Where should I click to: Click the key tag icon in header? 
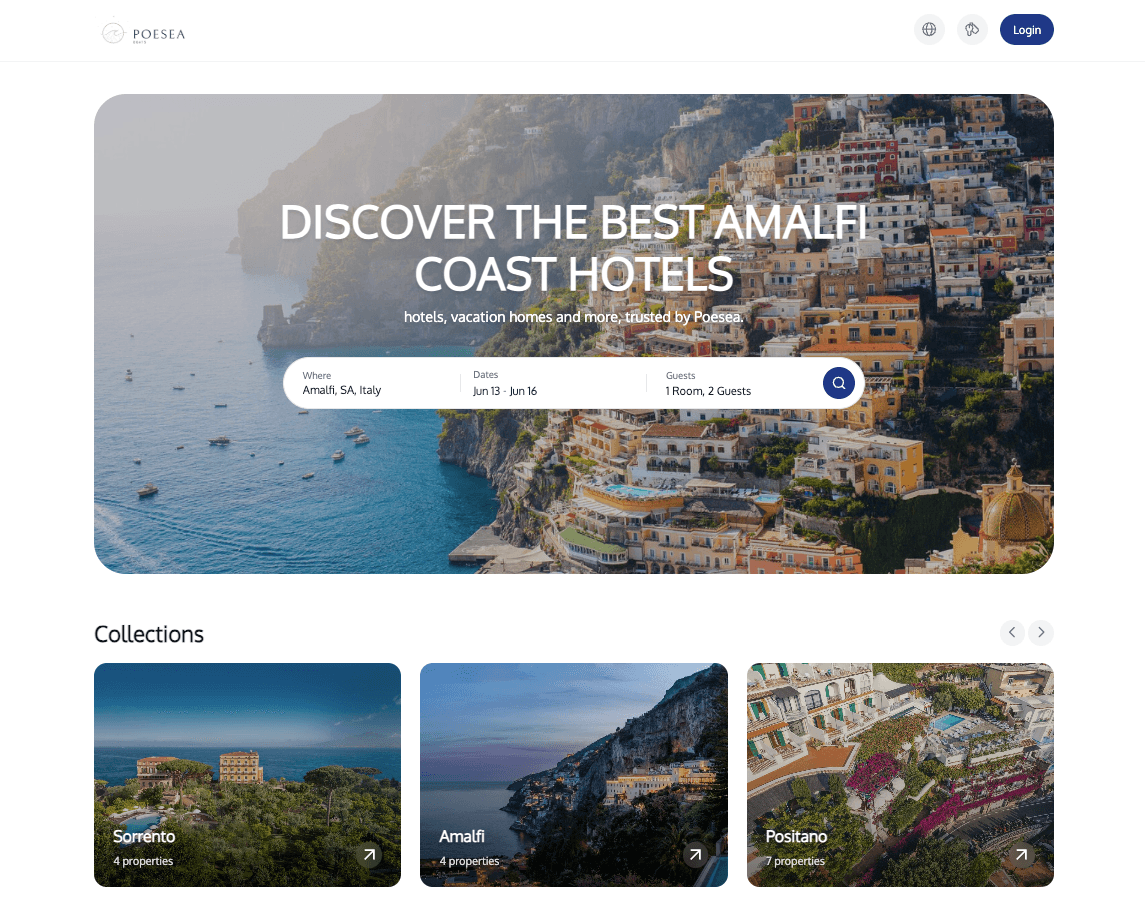click(972, 30)
